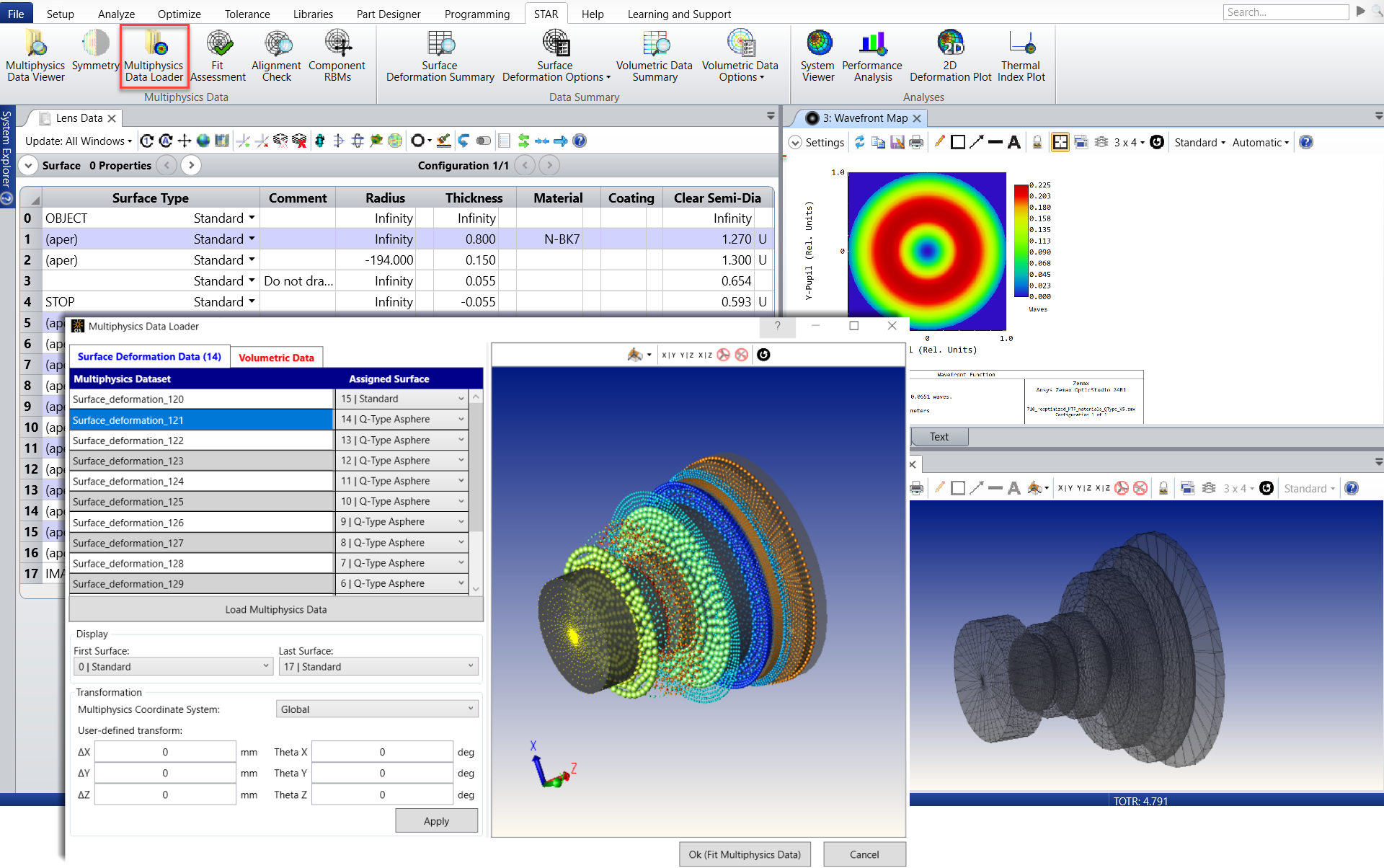Viewport: 1384px width, 868px height.
Task: Click the refresh icon in Wavefront Map toolbar
Action: coord(860,142)
